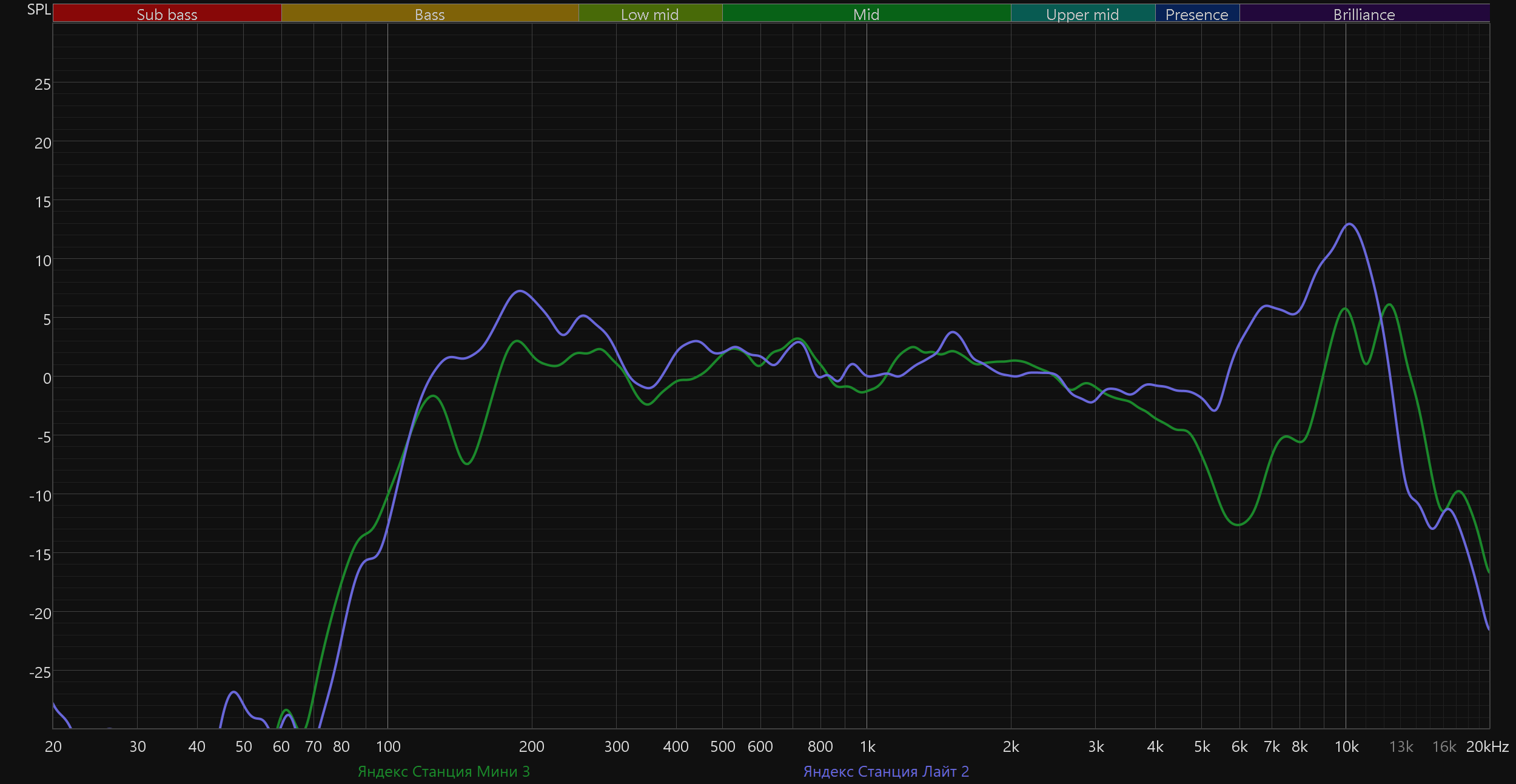Toggle the Яндекс Станция Лайт 2 legend

click(886, 771)
